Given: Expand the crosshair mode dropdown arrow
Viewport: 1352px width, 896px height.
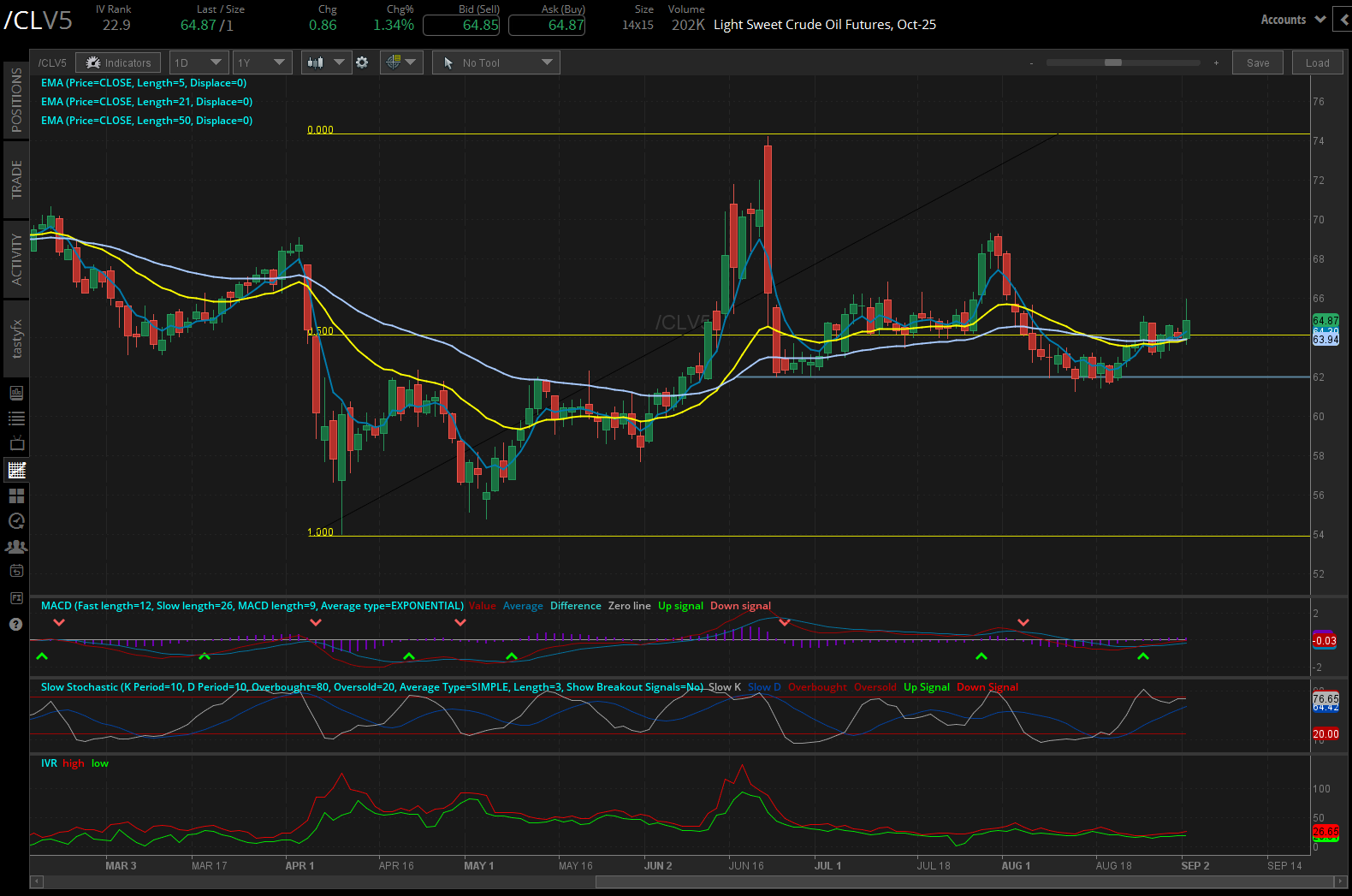Looking at the screenshot, I should coord(411,62).
